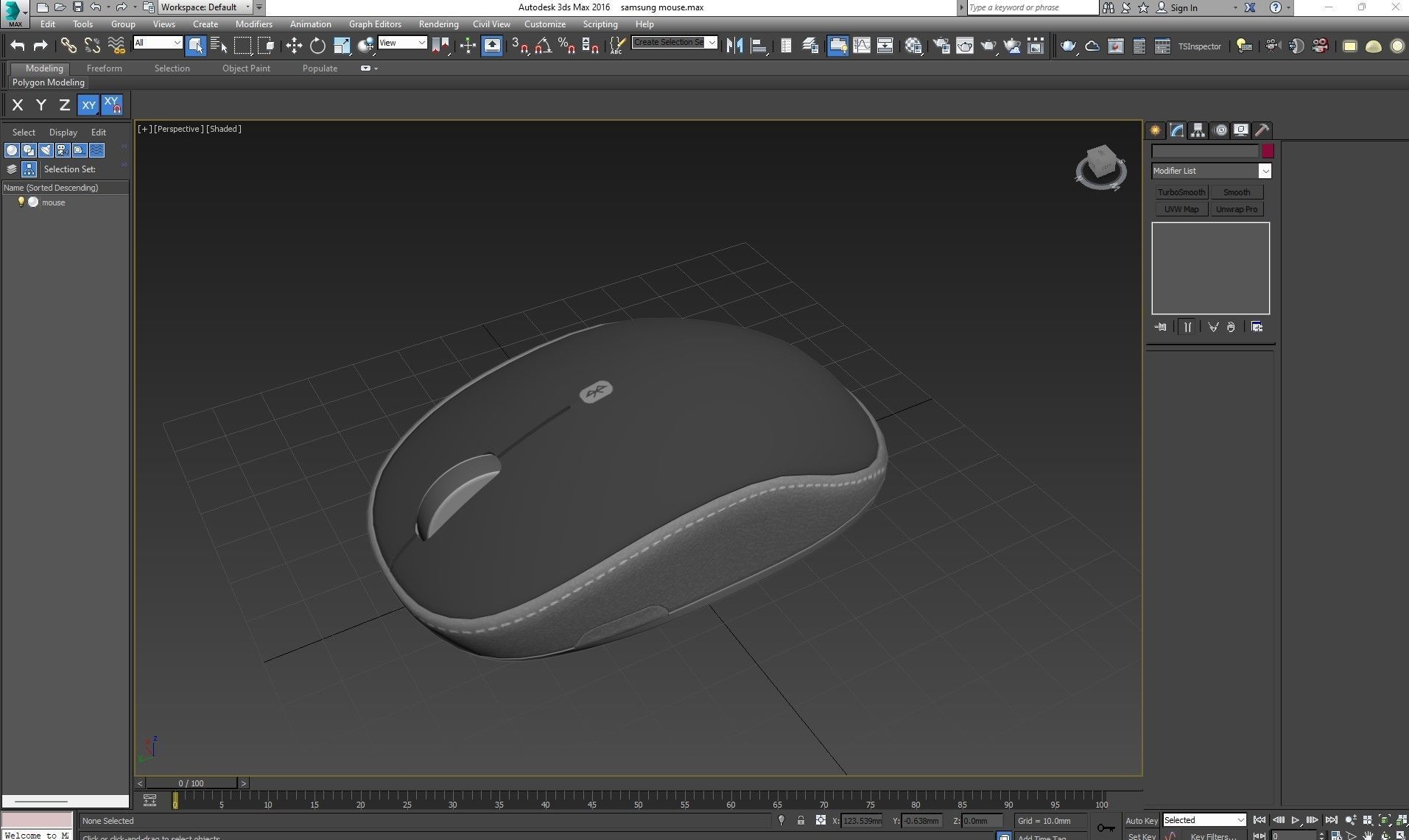Open the Layer Explorer icon
The image size is (1409, 840).
(x=810, y=46)
